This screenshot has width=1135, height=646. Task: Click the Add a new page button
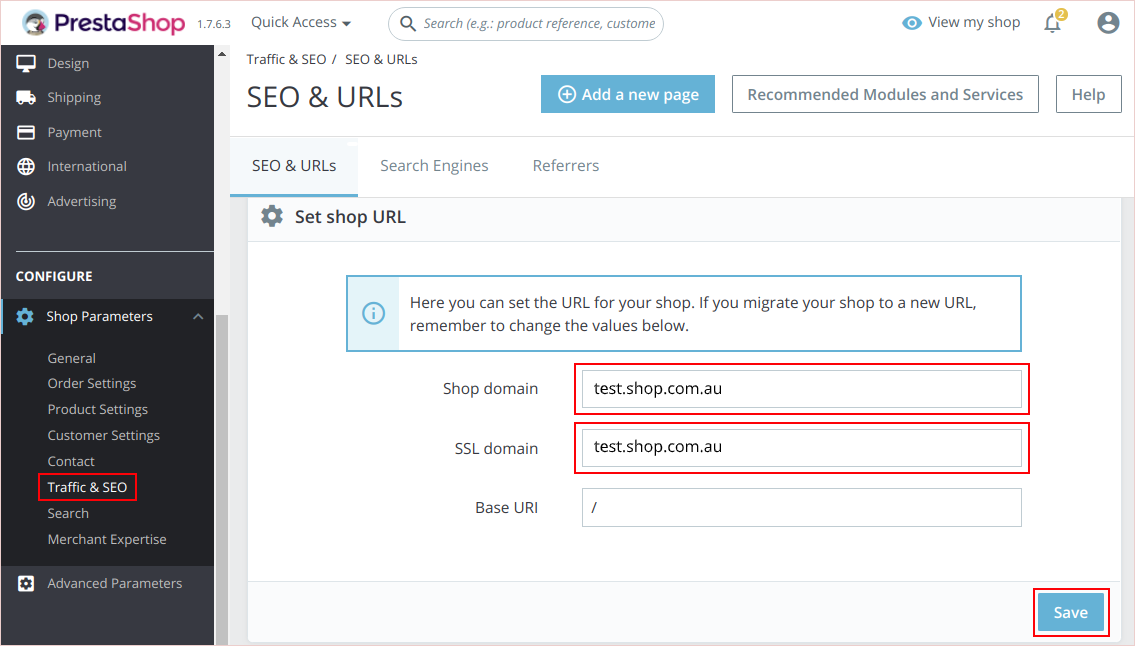pyautogui.click(x=628, y=94)
